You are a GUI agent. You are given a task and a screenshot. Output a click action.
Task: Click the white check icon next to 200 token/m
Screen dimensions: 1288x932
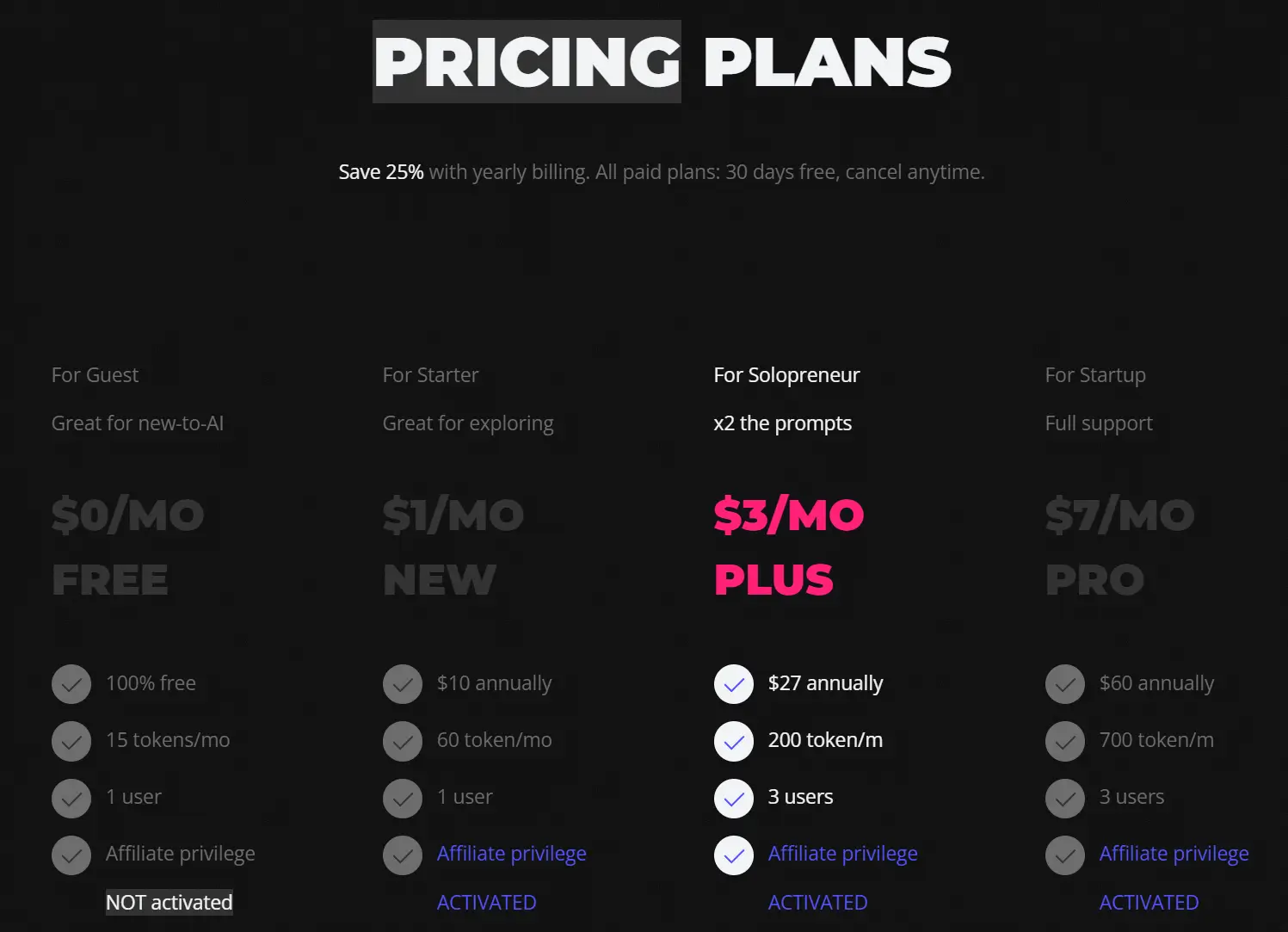point(734,742)
